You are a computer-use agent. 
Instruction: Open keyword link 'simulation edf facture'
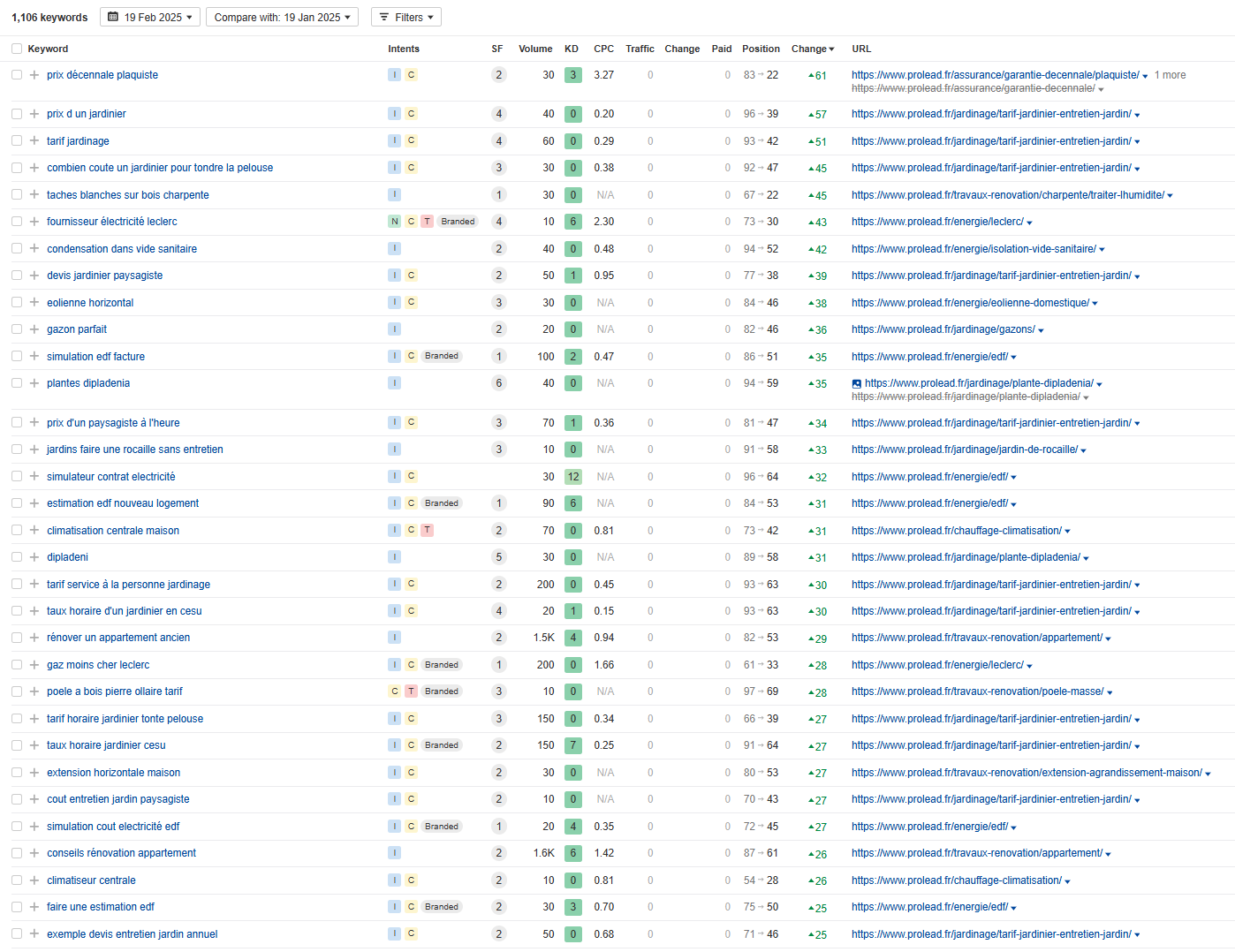point(95,357)
